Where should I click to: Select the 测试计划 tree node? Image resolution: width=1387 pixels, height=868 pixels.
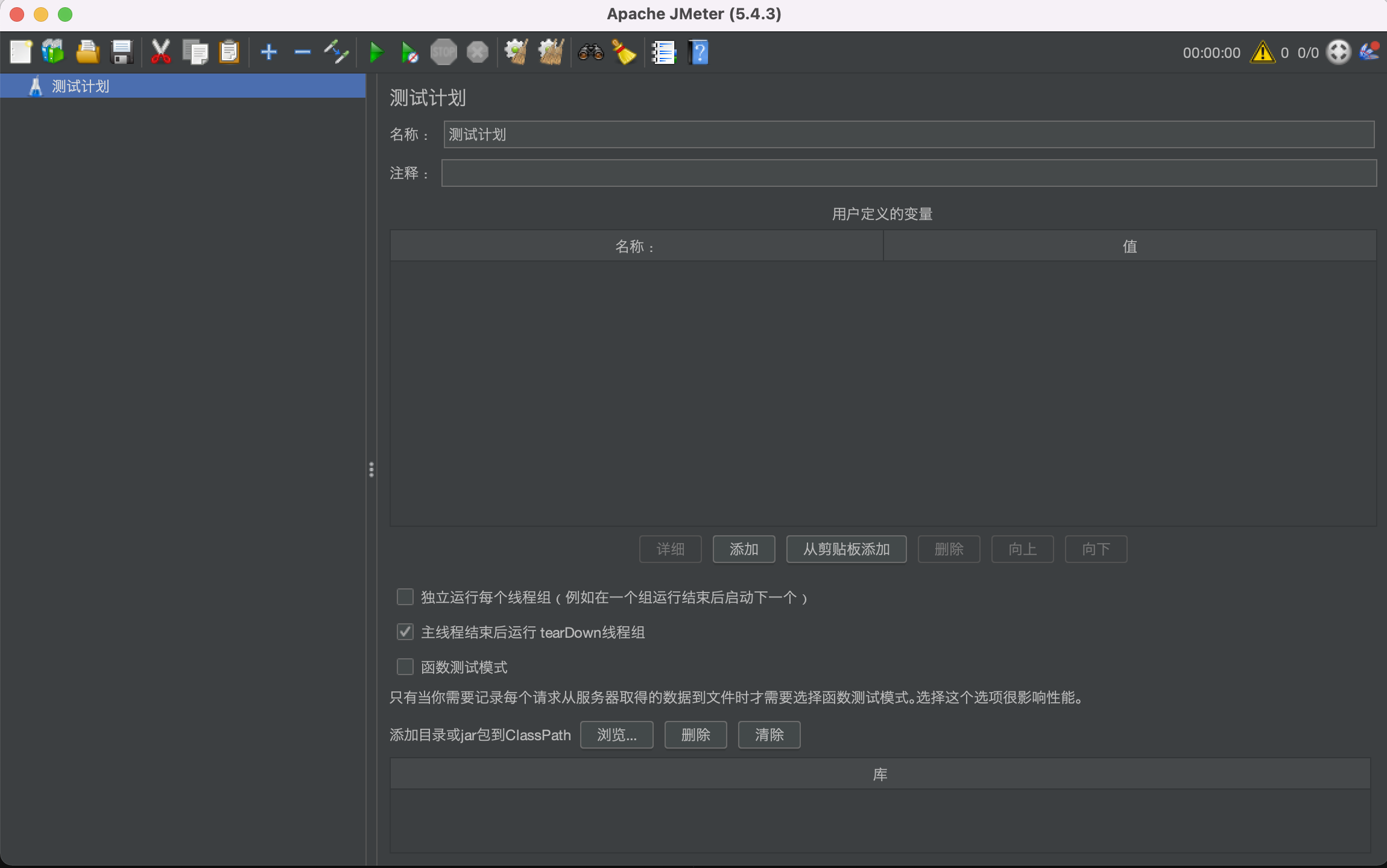click(x=183, y=86)
